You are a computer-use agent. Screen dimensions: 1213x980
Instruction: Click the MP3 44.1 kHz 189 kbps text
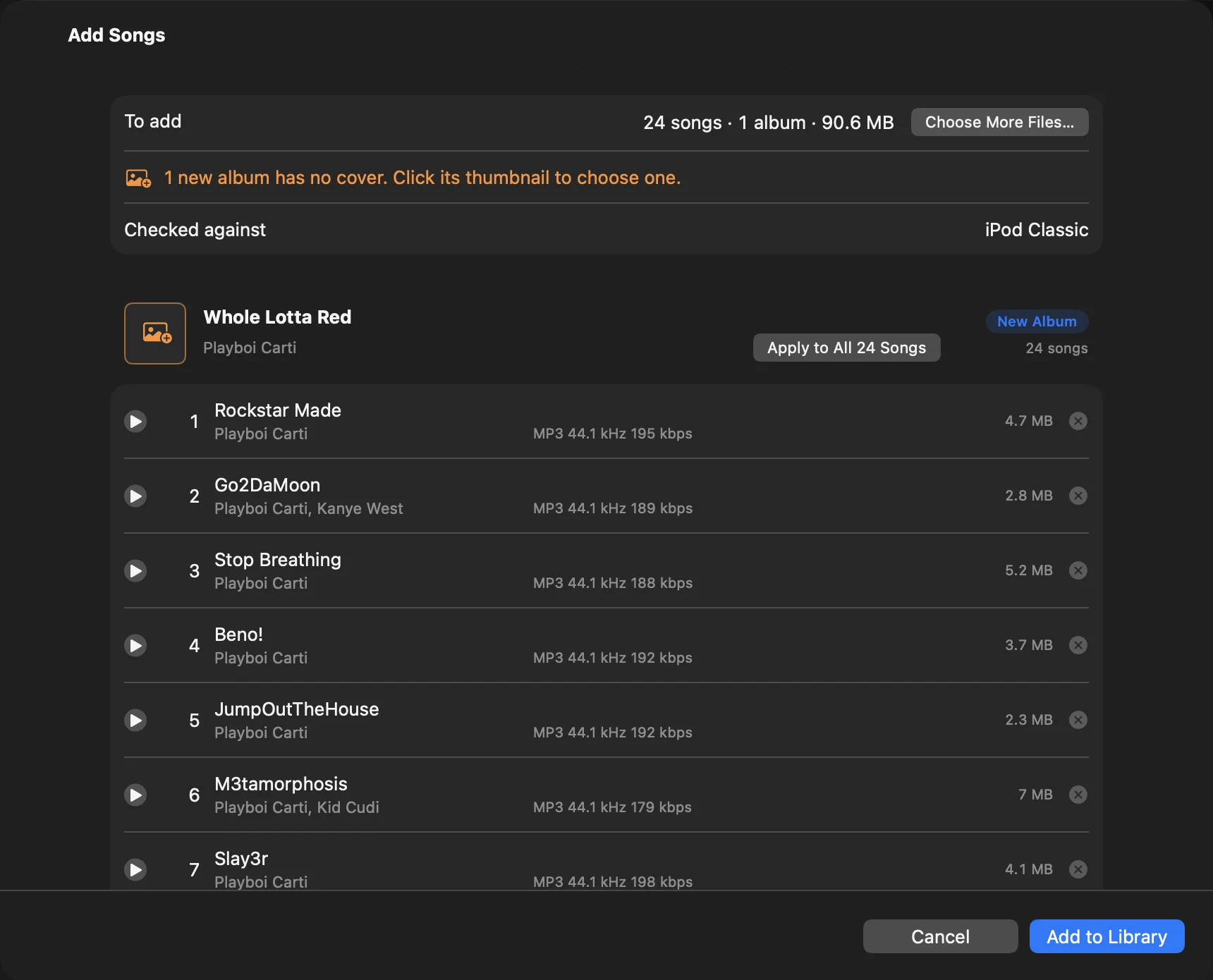pyautogui.click(x=613, y=508)
